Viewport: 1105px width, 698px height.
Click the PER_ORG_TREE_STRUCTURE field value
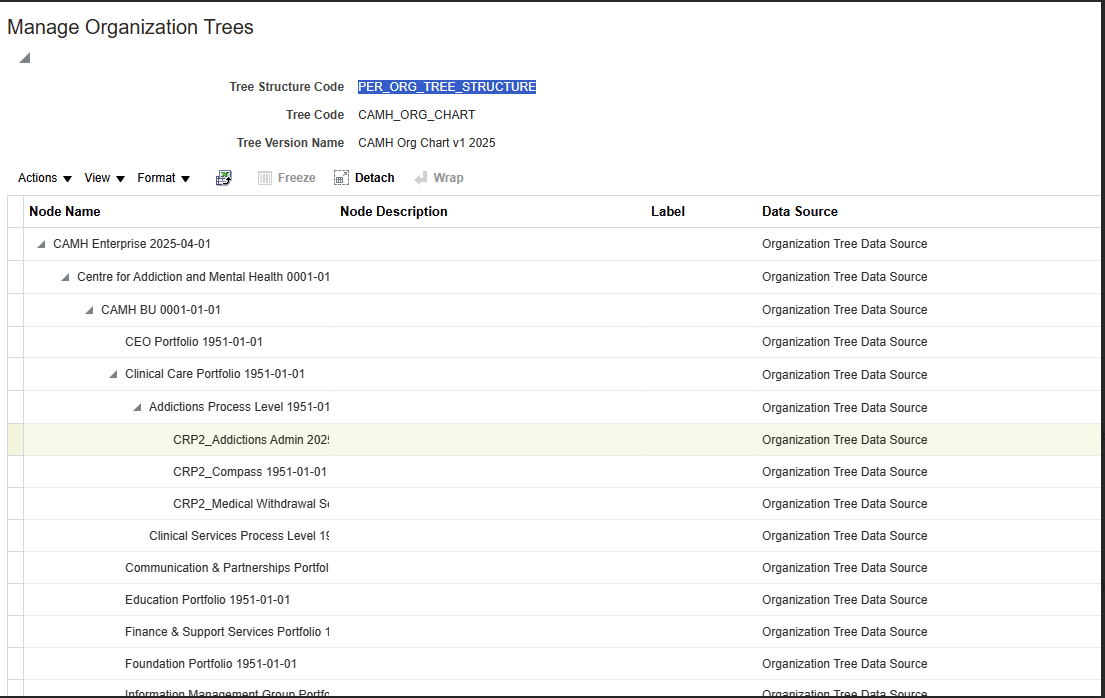446,86
